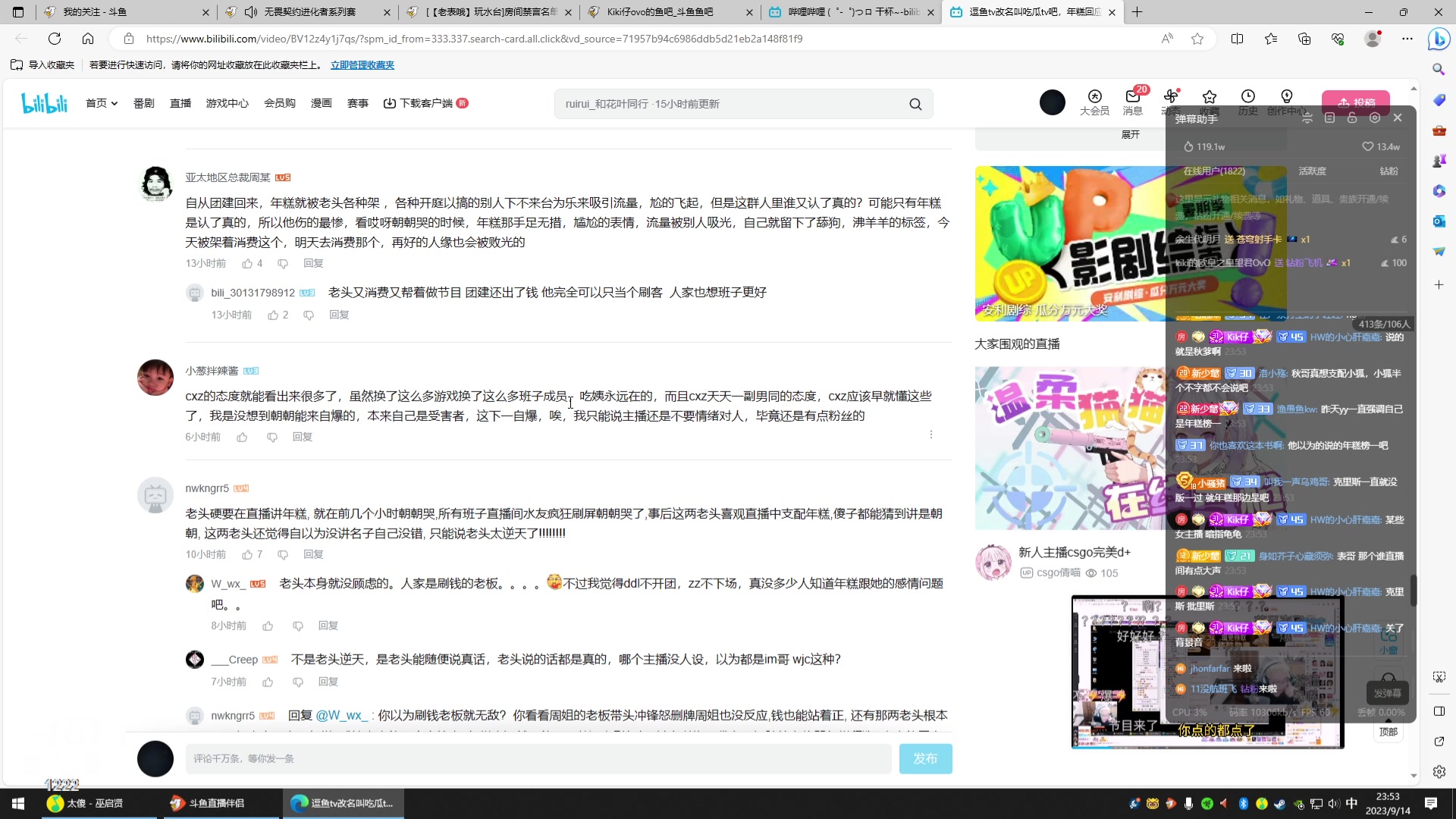Image resolution: width=1456 pixels, height=819 pixels.
Task: Open csgo倩喵 streamer avatar
Action: [993, 562]
